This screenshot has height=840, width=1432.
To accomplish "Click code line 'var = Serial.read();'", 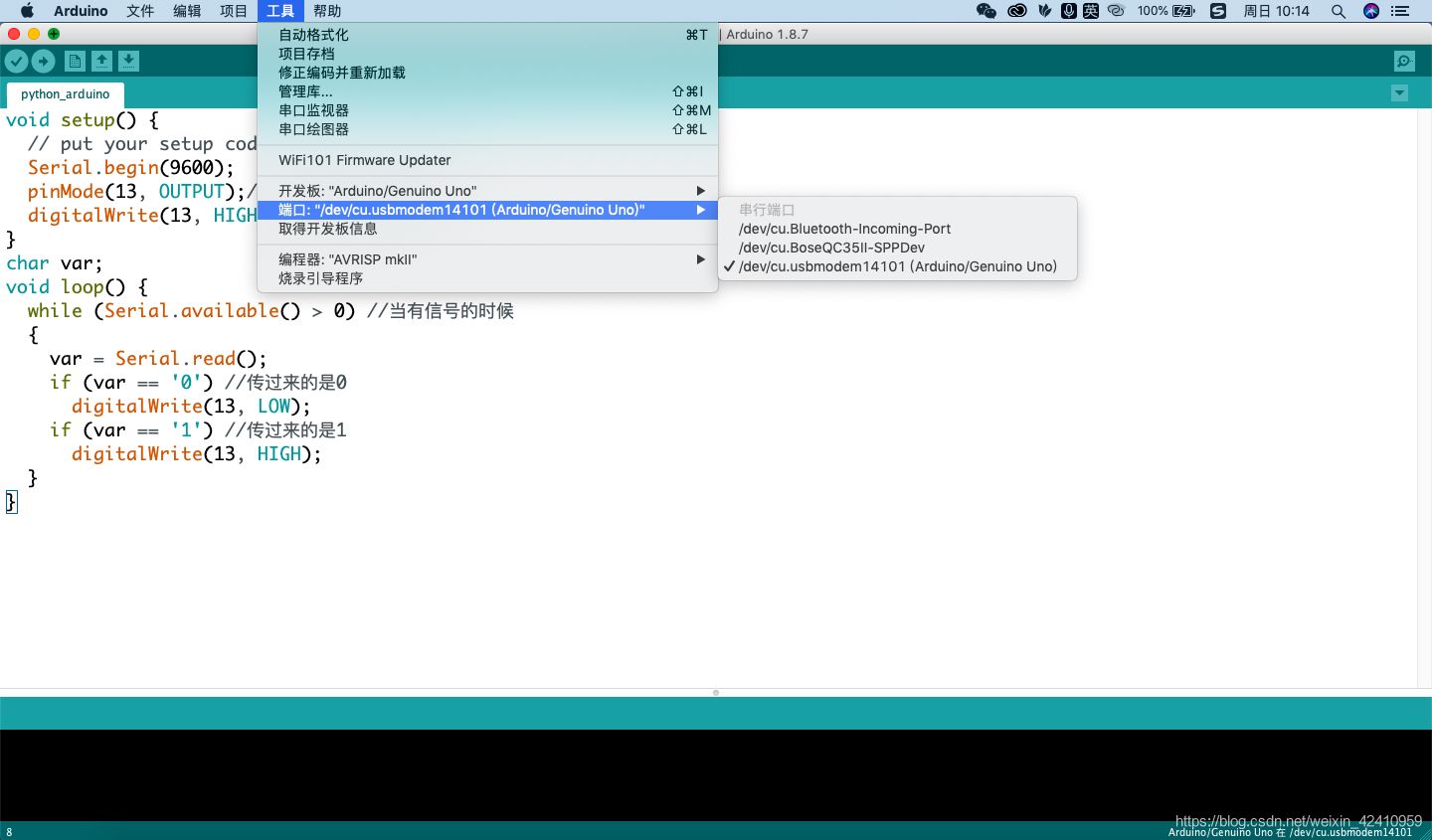I will pyautogui.click(x=158, y=359).
